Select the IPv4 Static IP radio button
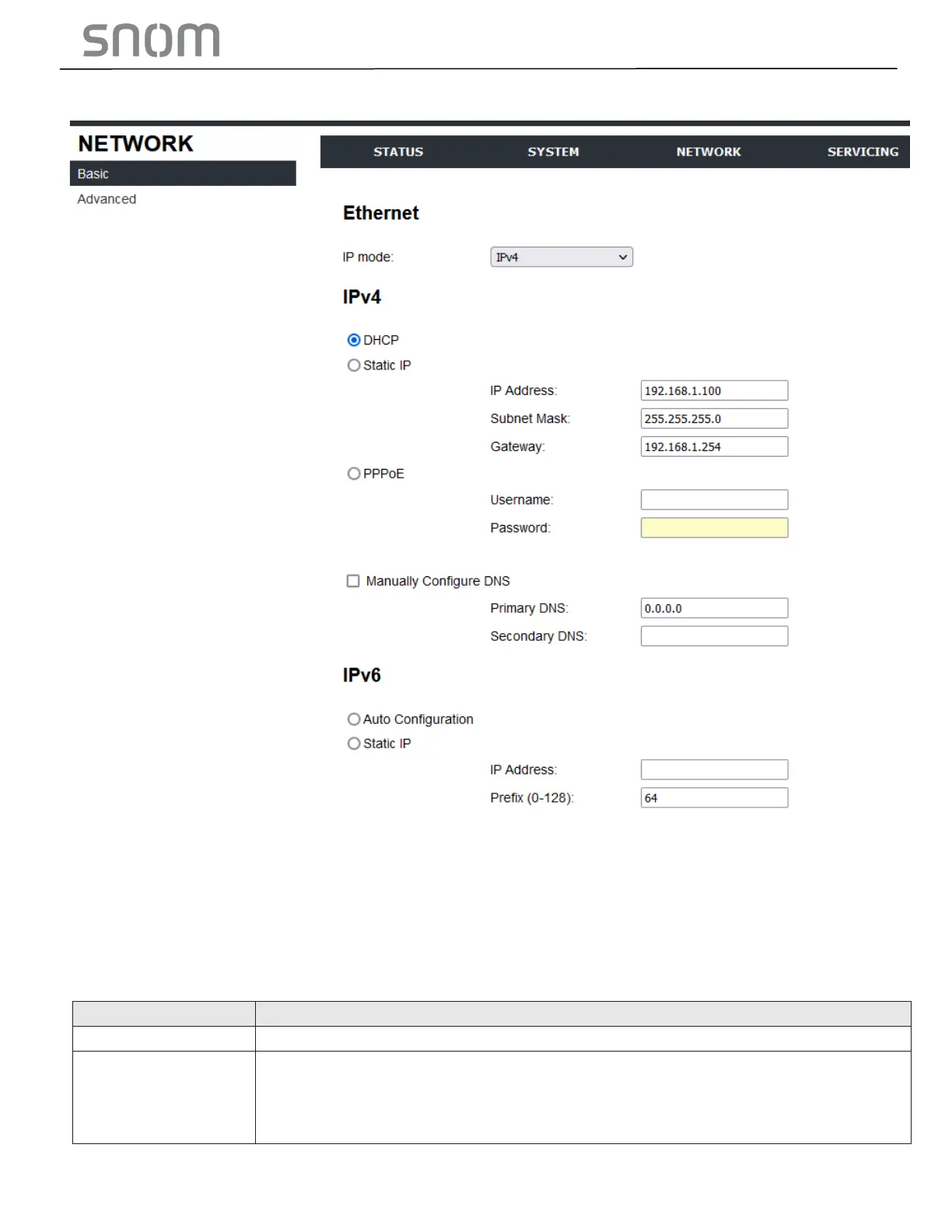 [354, 365]
